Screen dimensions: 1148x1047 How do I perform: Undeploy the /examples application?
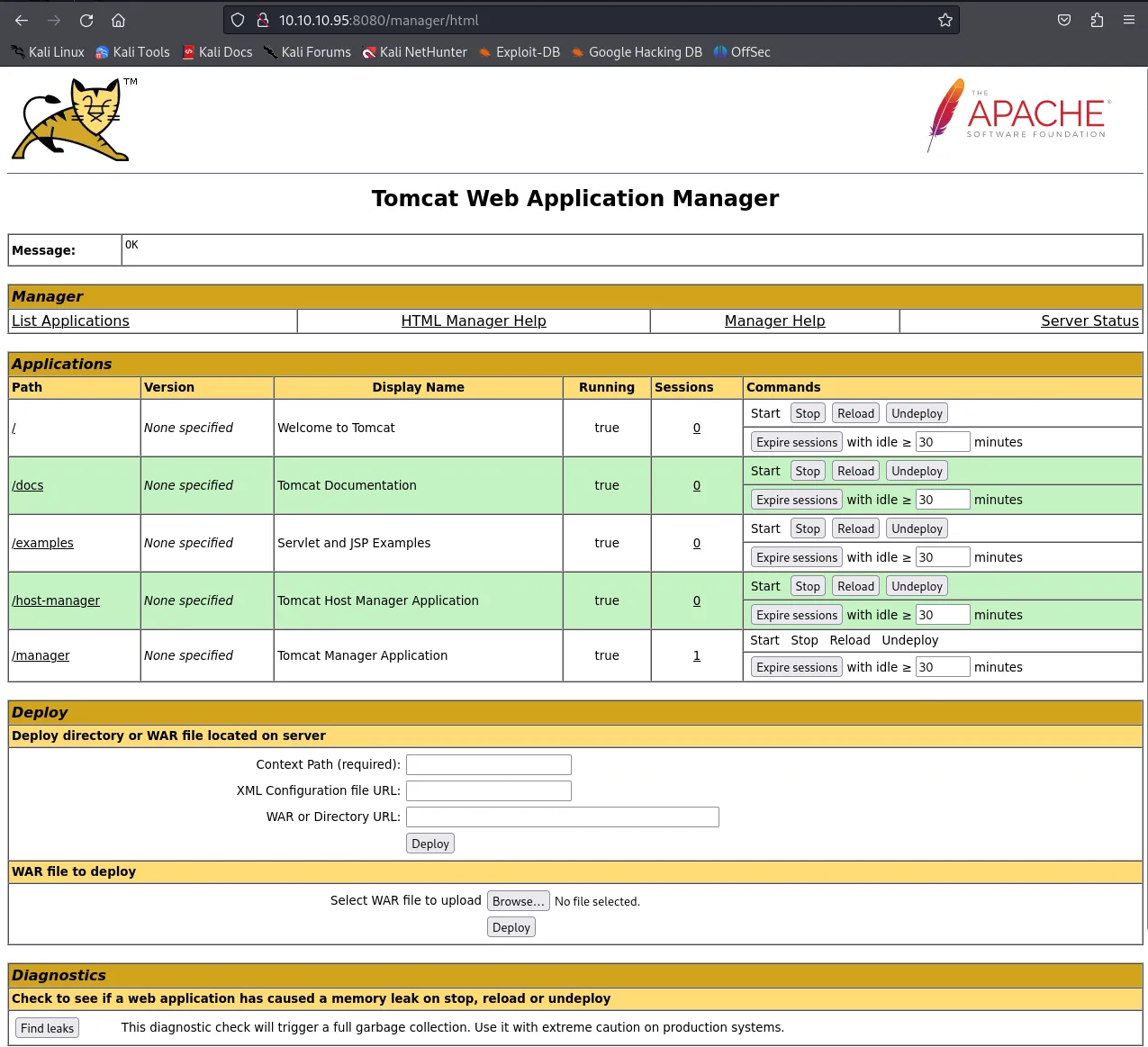tap(917, 528)
